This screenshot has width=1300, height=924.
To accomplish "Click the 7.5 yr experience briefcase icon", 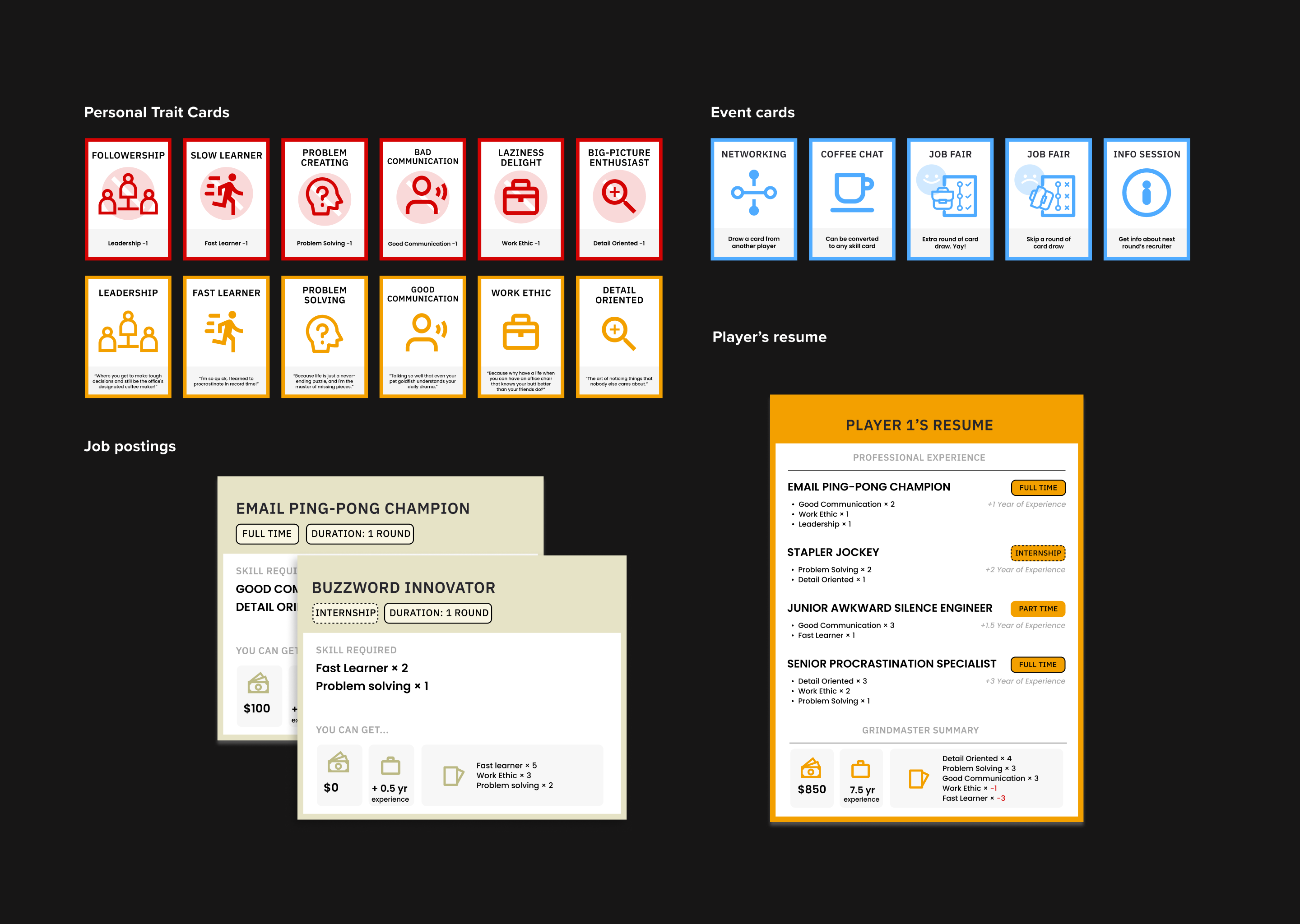I will click(860, 769).
